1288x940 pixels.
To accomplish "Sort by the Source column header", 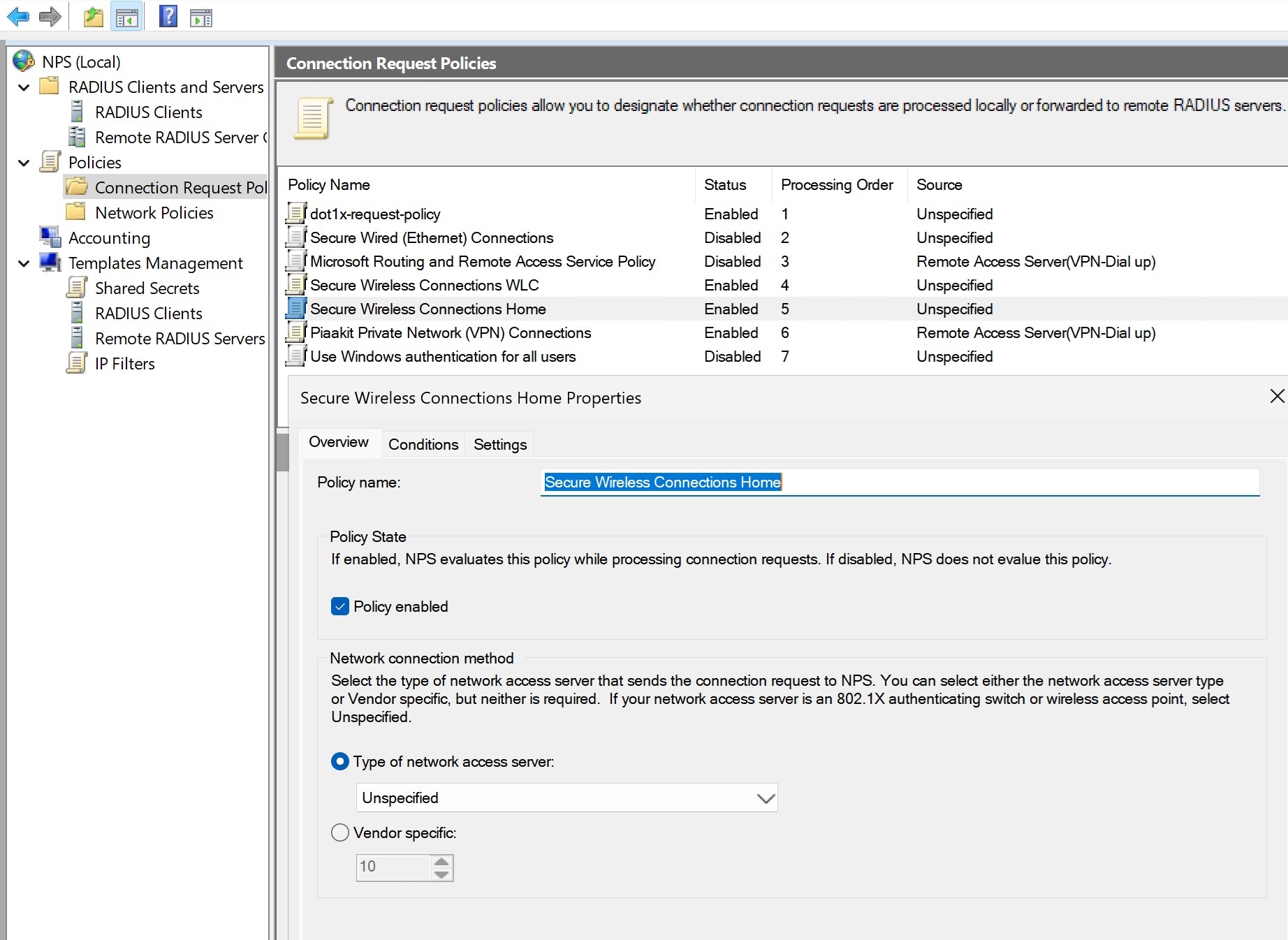I will 1097,184.
